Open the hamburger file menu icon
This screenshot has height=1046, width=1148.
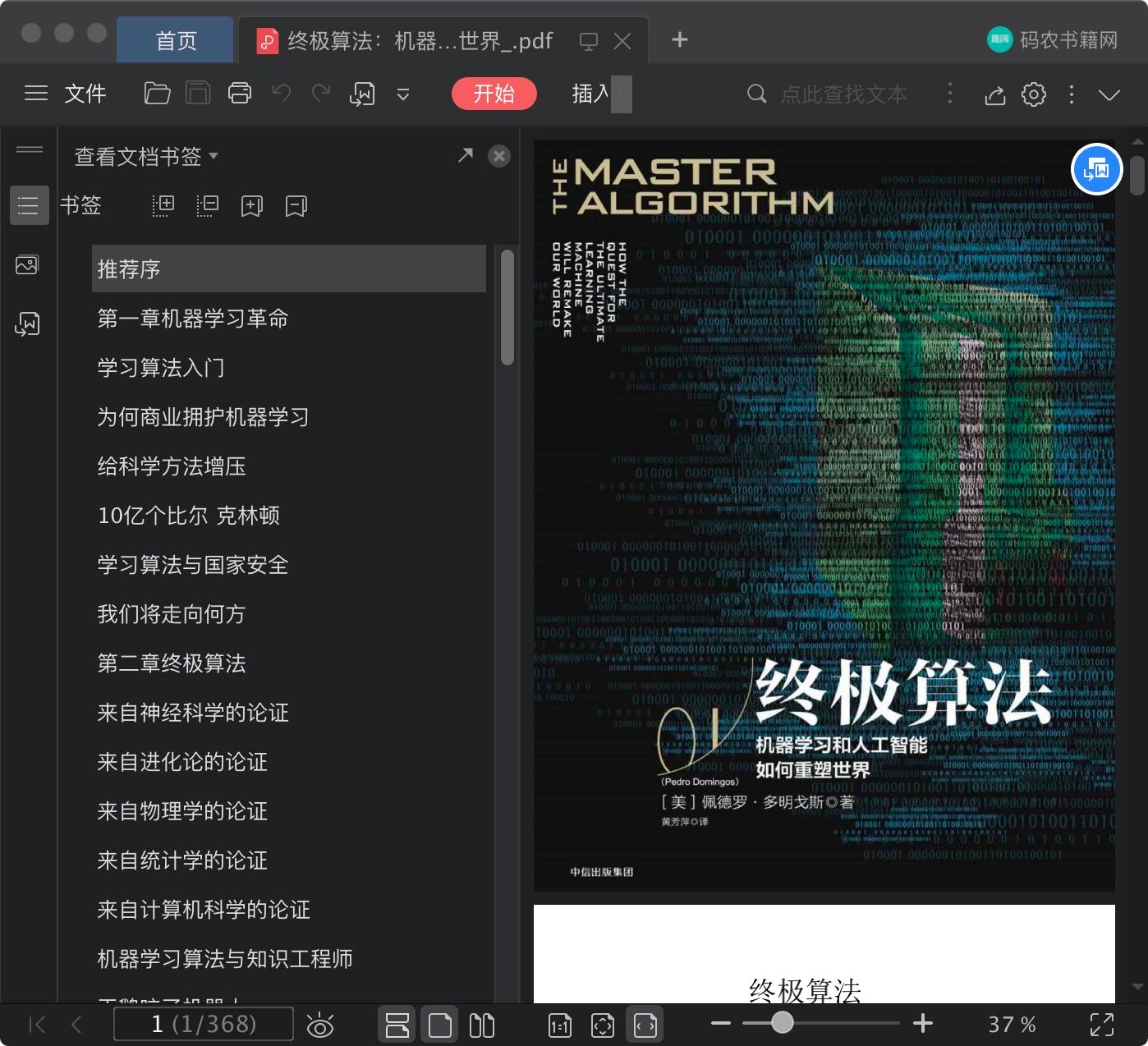(36, 94)
